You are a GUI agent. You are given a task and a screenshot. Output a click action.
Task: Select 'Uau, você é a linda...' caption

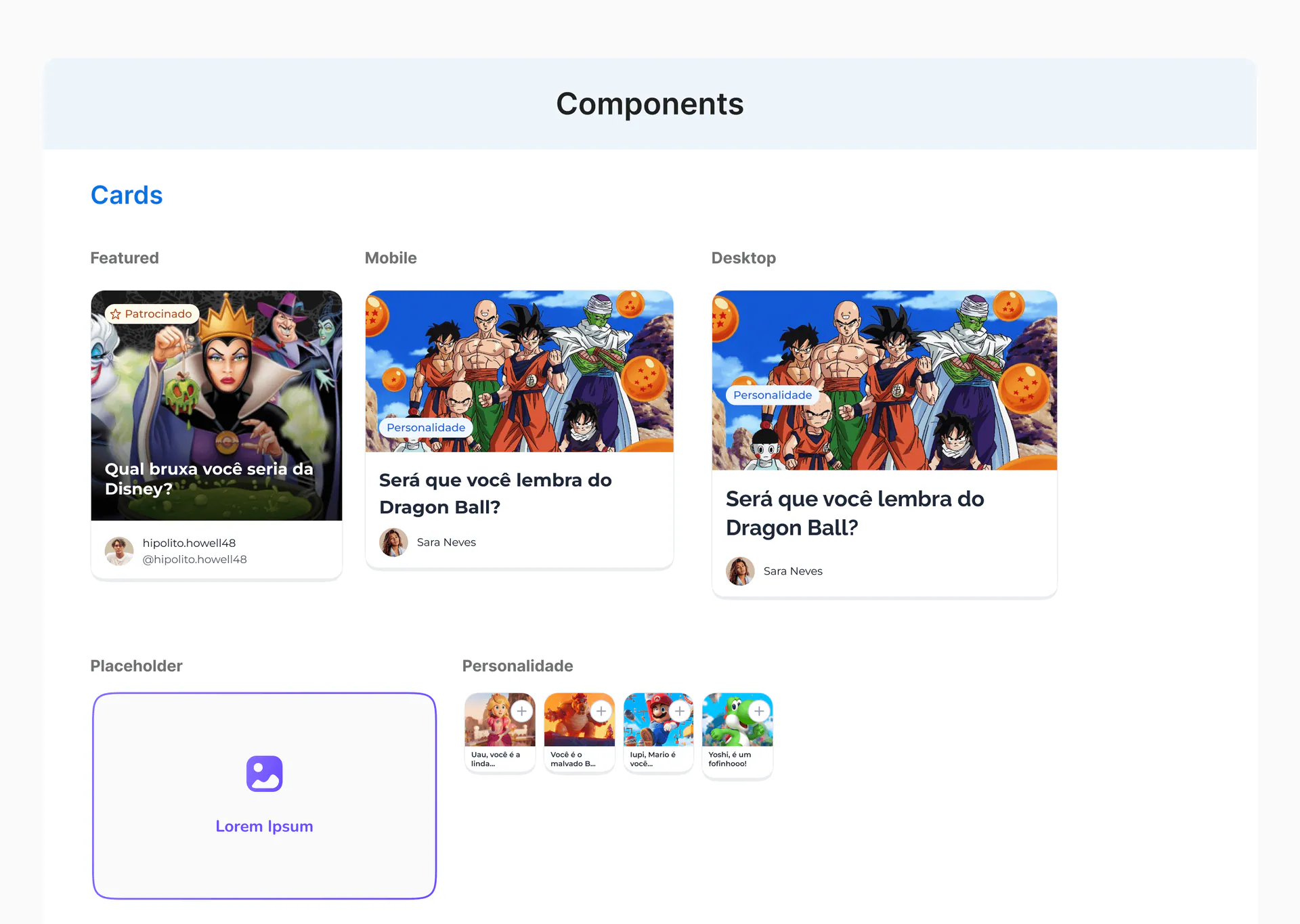pos(496,759)
